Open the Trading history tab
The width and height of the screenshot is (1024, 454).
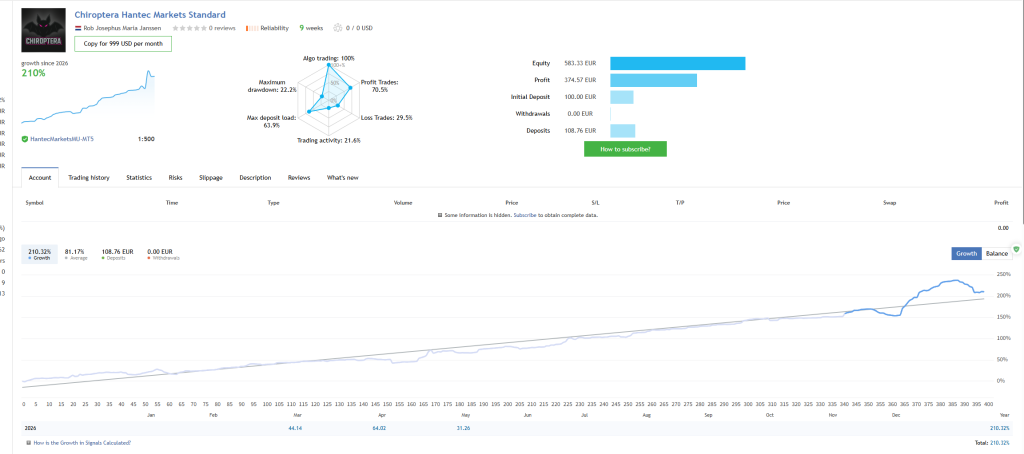[89, 178]
